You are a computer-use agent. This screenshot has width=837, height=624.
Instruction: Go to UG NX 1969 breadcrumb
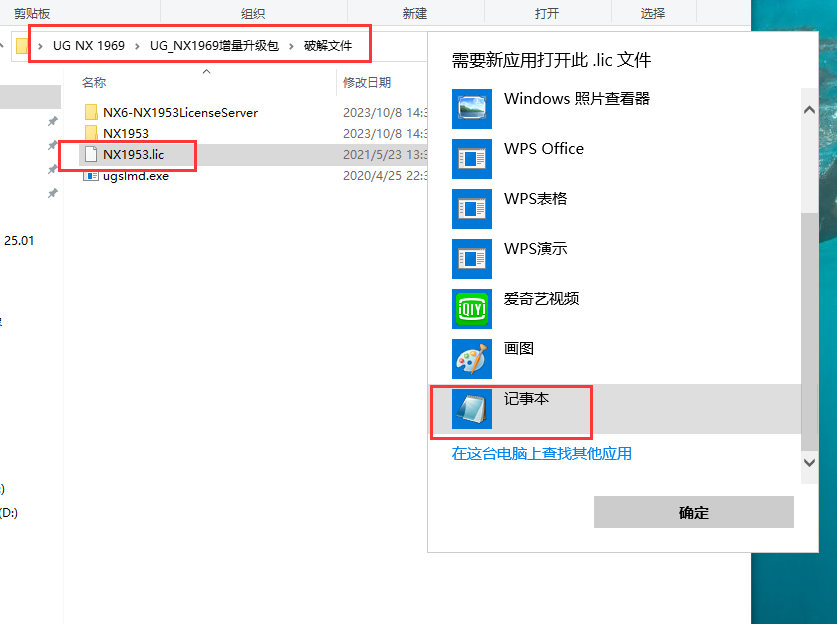pos(89,45)
